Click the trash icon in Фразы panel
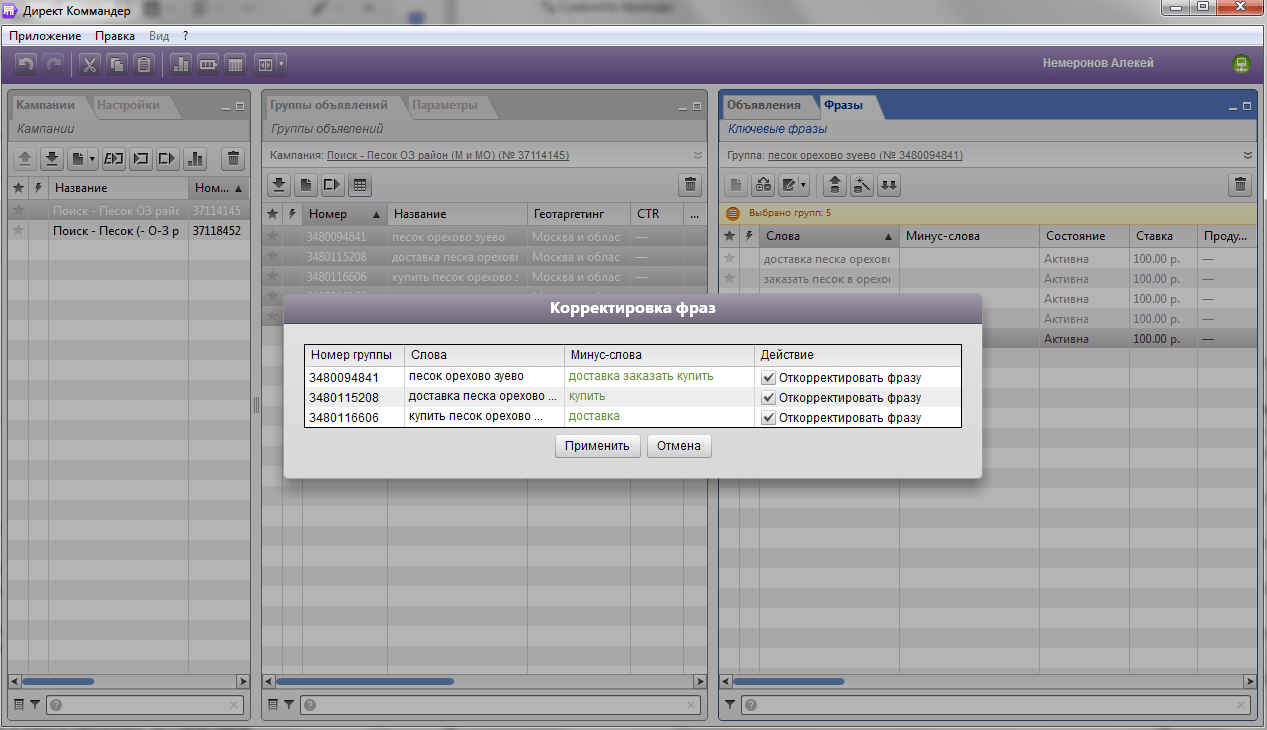 coord(1240,184)
